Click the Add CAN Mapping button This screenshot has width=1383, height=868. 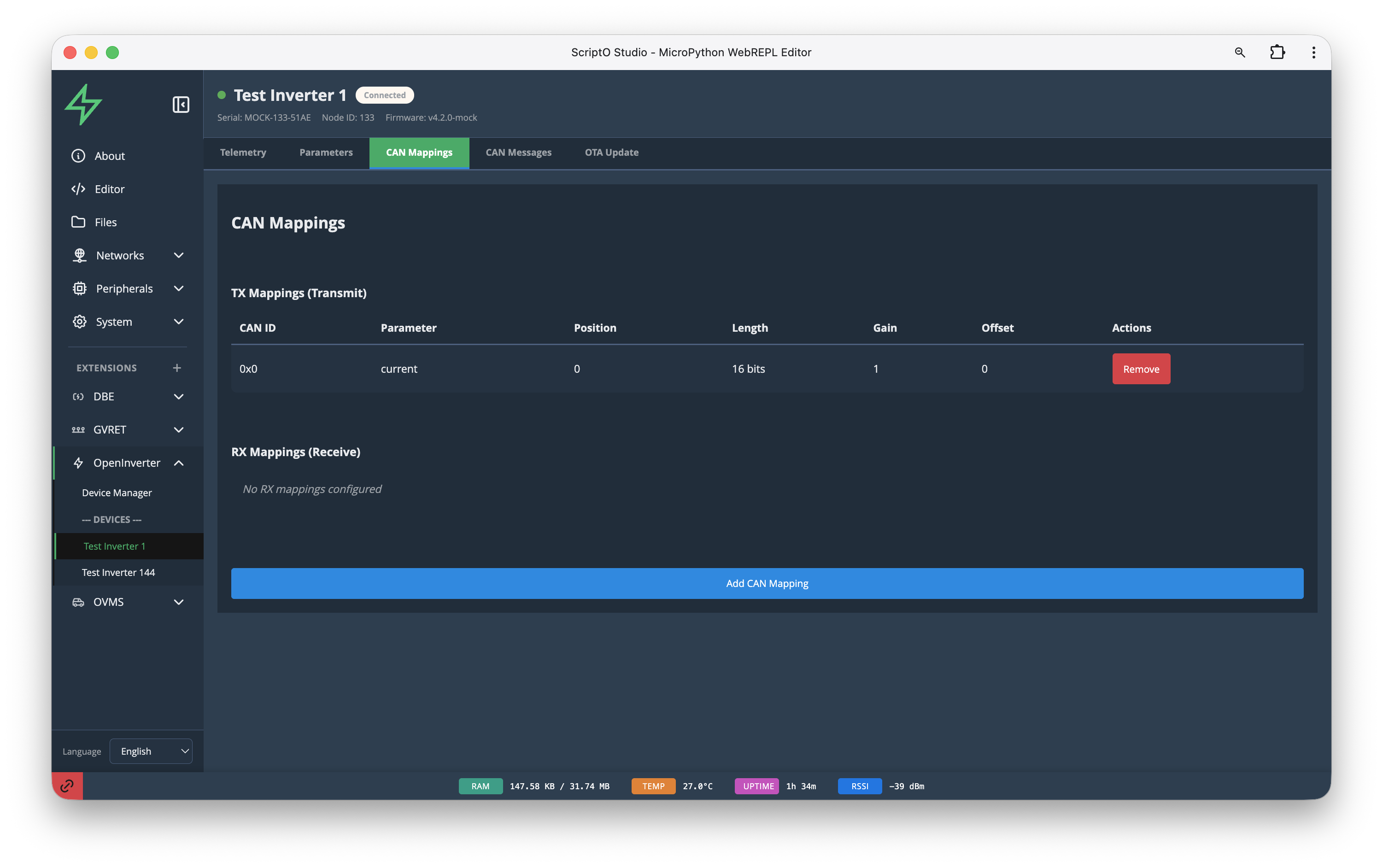(767, 583)
